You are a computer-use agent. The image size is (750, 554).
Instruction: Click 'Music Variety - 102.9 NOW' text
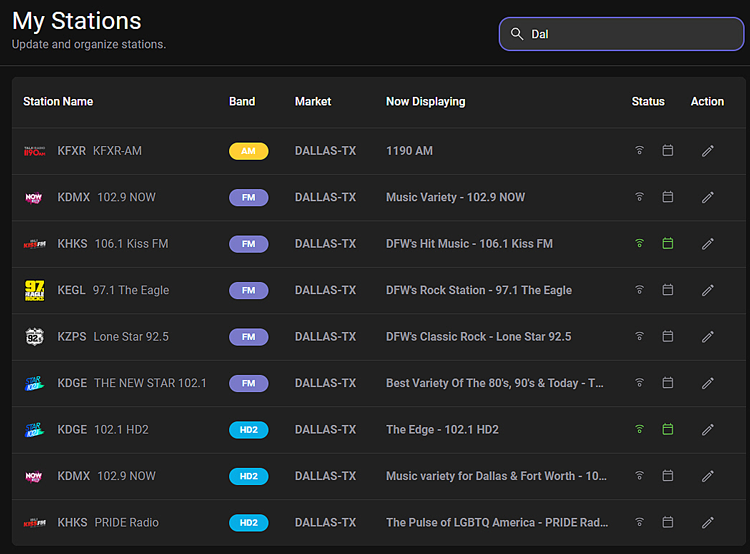(455, 198)
